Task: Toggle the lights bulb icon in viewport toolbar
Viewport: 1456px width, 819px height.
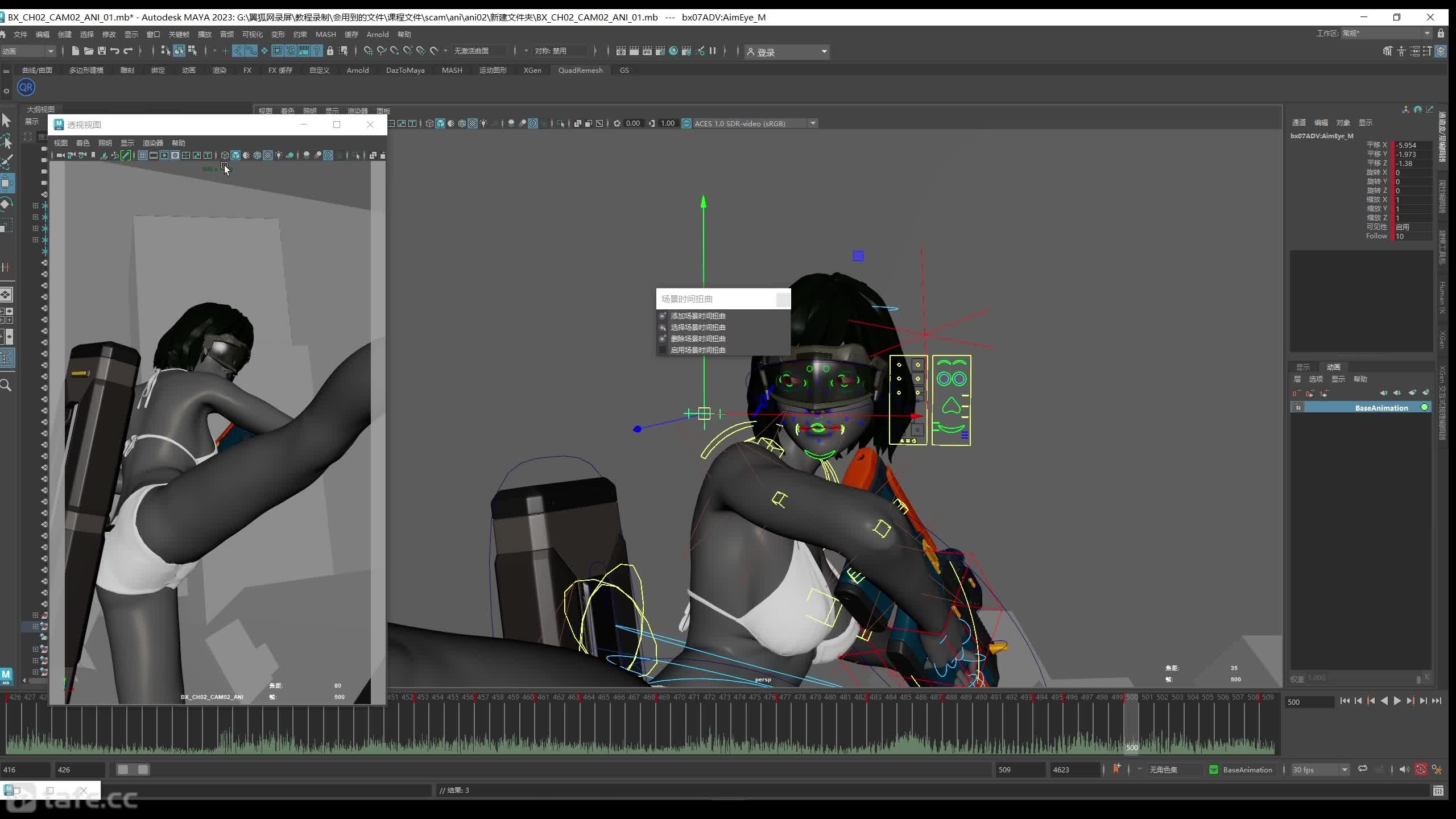Action: (x=484, y=123)
